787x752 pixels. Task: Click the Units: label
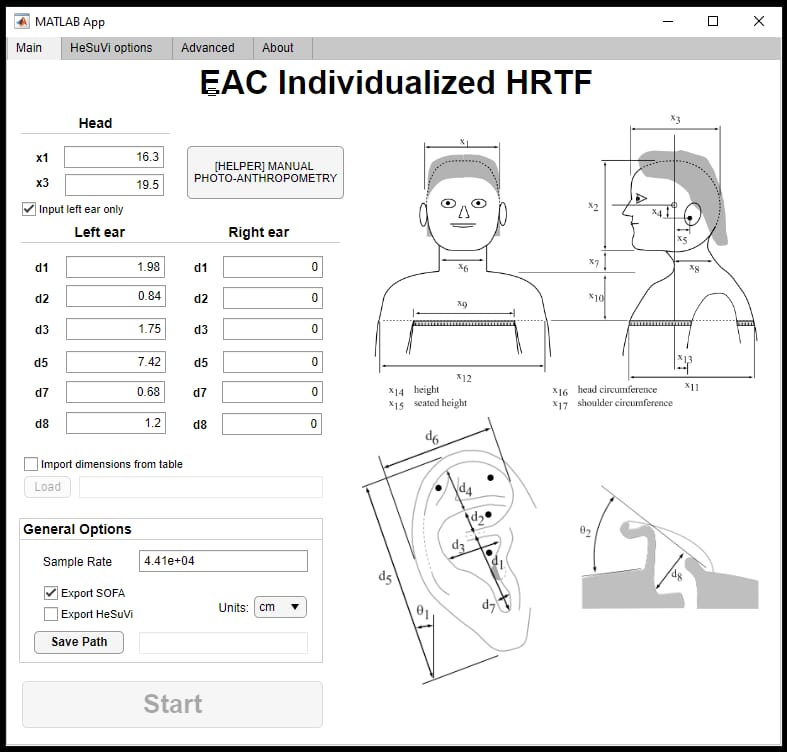point(233,607)
